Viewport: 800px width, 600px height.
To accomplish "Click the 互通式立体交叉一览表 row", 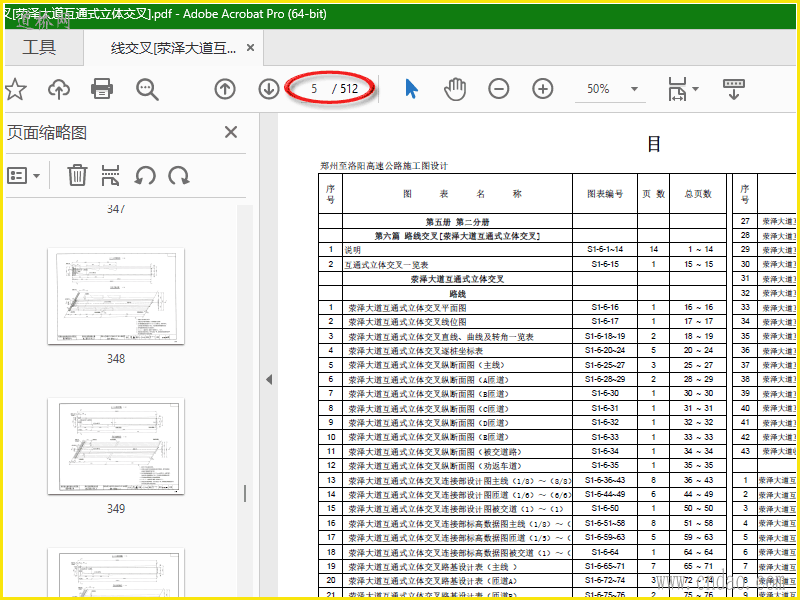I will click(x=522, y=264).
